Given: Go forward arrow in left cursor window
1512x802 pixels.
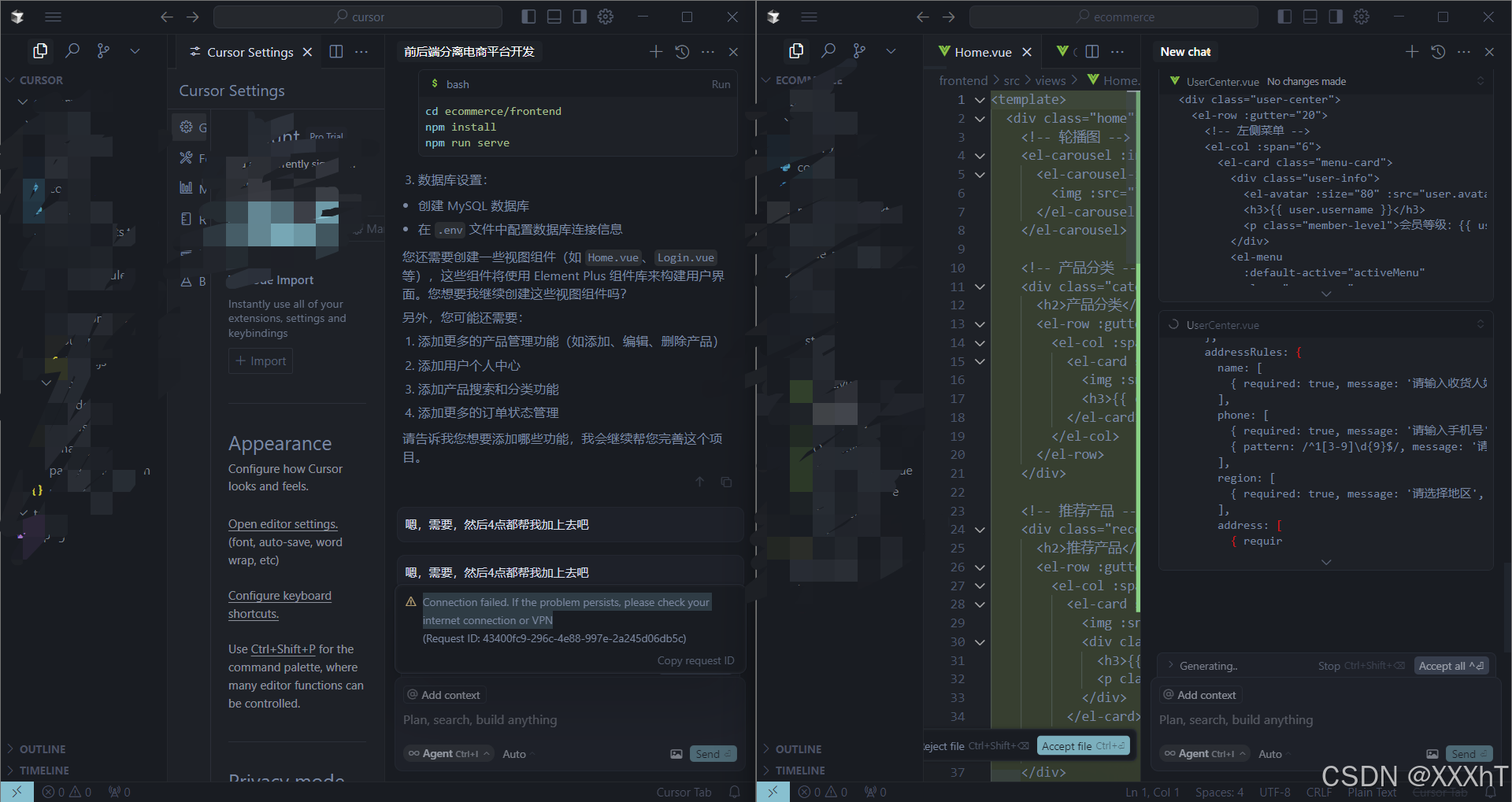Looking at the screenshot, I should click(193, 17).
